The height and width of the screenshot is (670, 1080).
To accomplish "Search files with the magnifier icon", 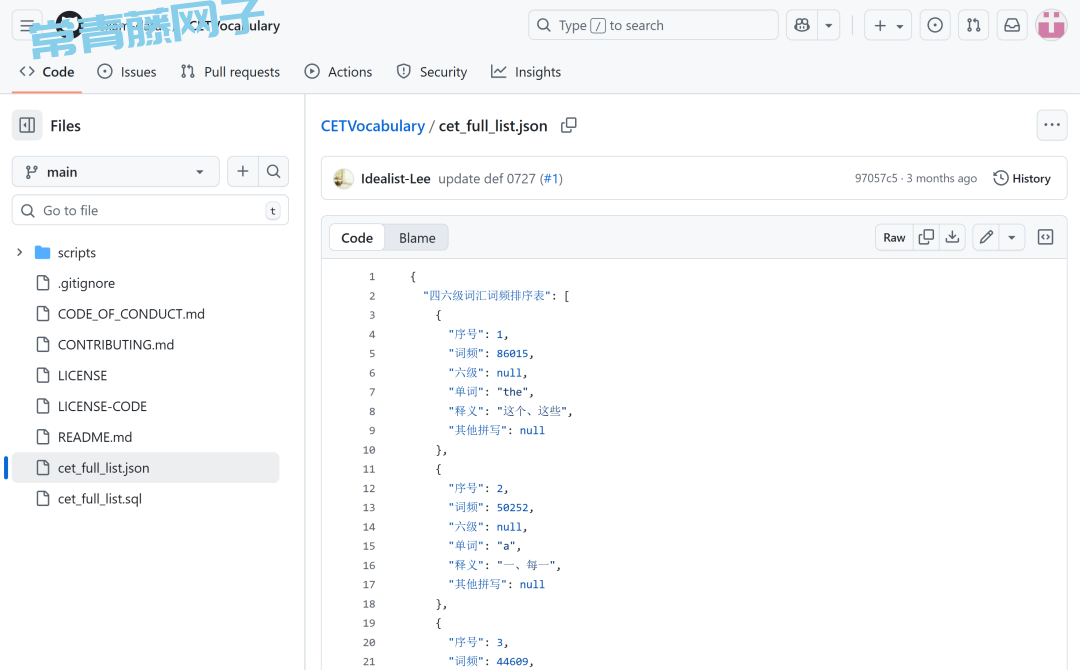I will tap(273, 172).
